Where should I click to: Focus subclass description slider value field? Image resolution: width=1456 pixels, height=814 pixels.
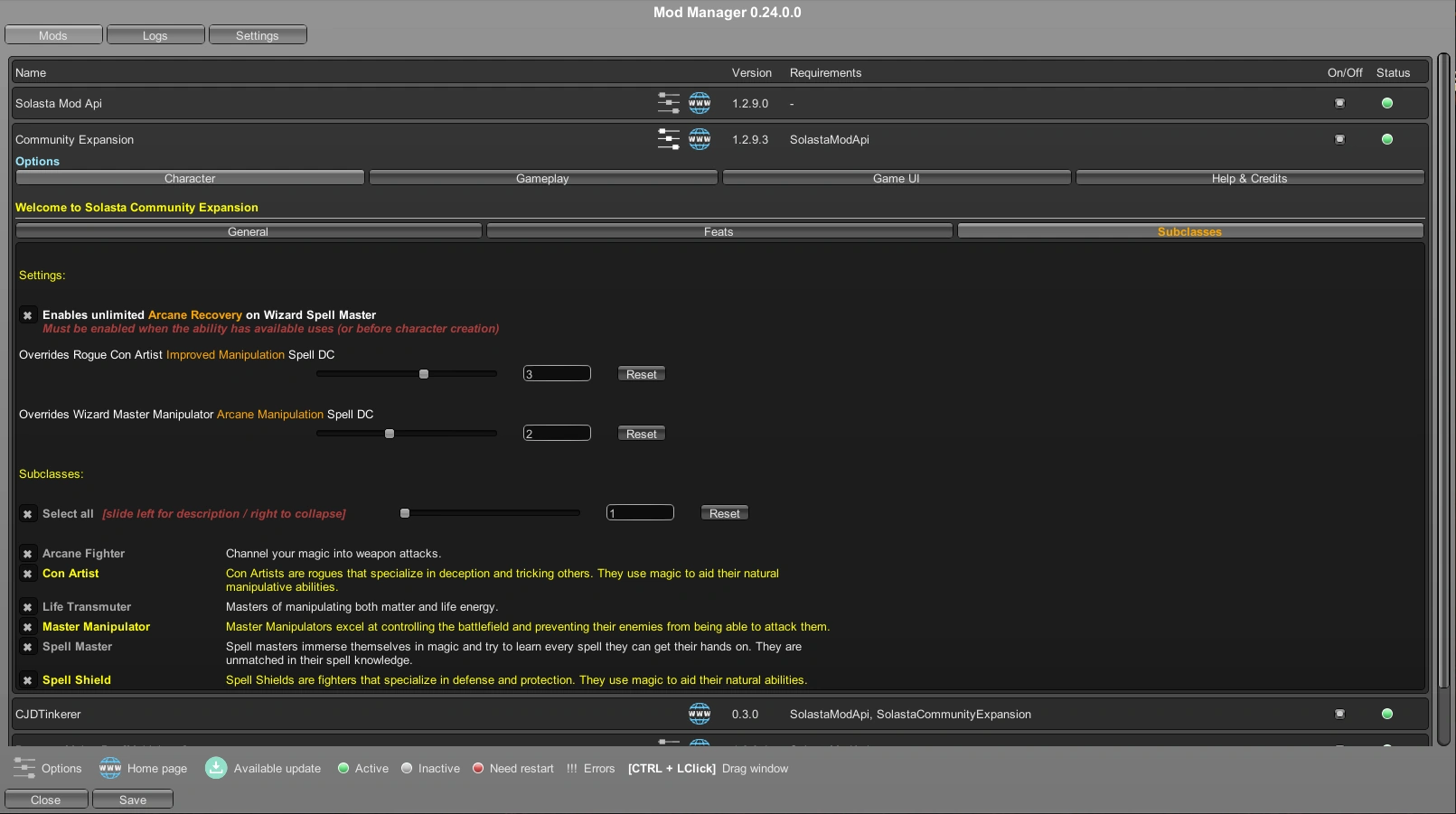(x=640, y=512)
